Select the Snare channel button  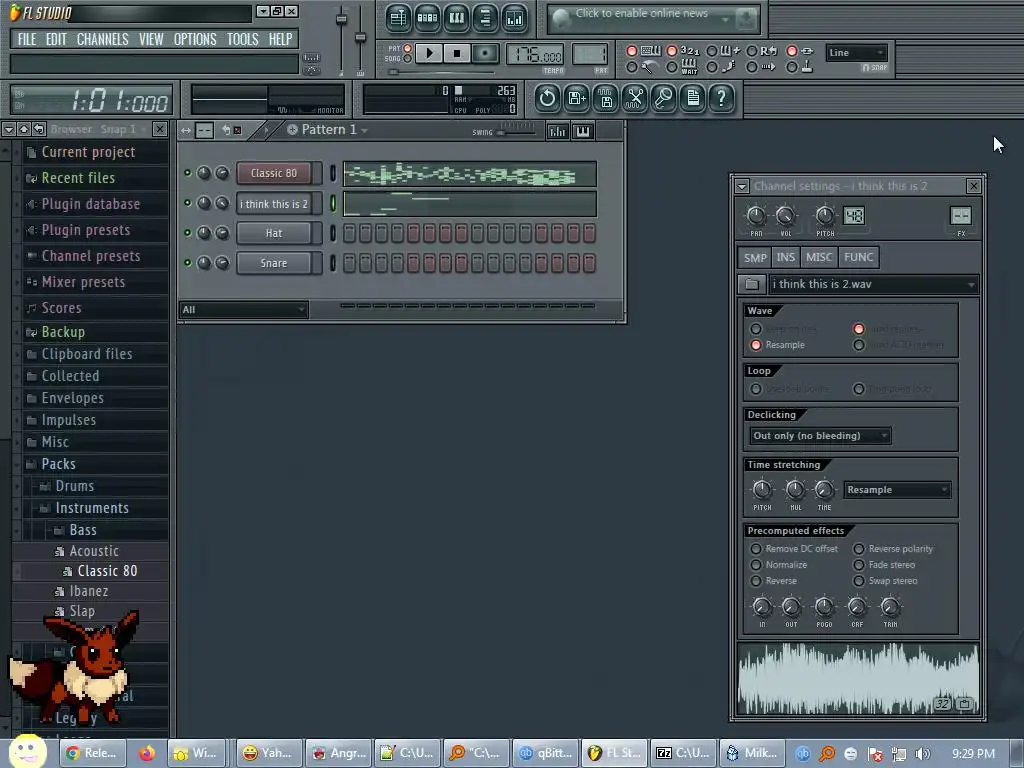tap(274, 263)
